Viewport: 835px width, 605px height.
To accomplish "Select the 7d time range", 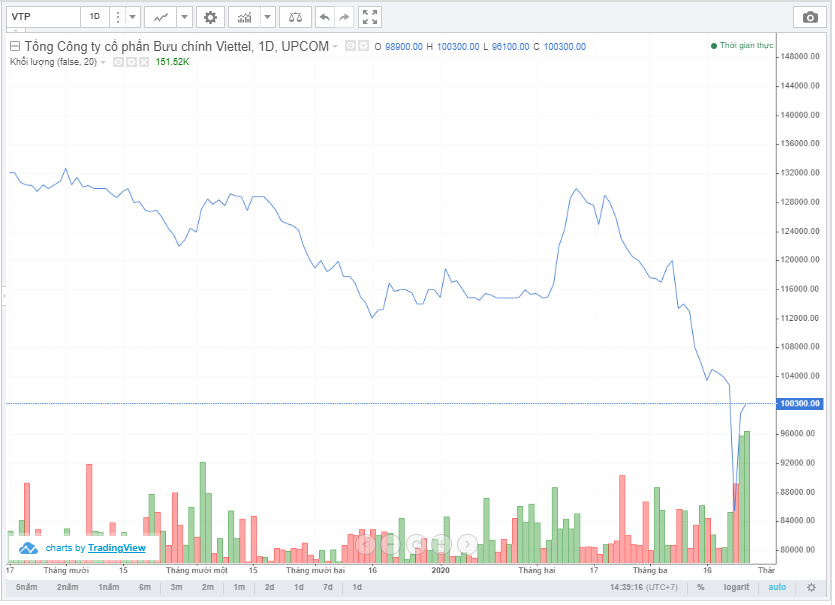I will click(x=328, y=587).
